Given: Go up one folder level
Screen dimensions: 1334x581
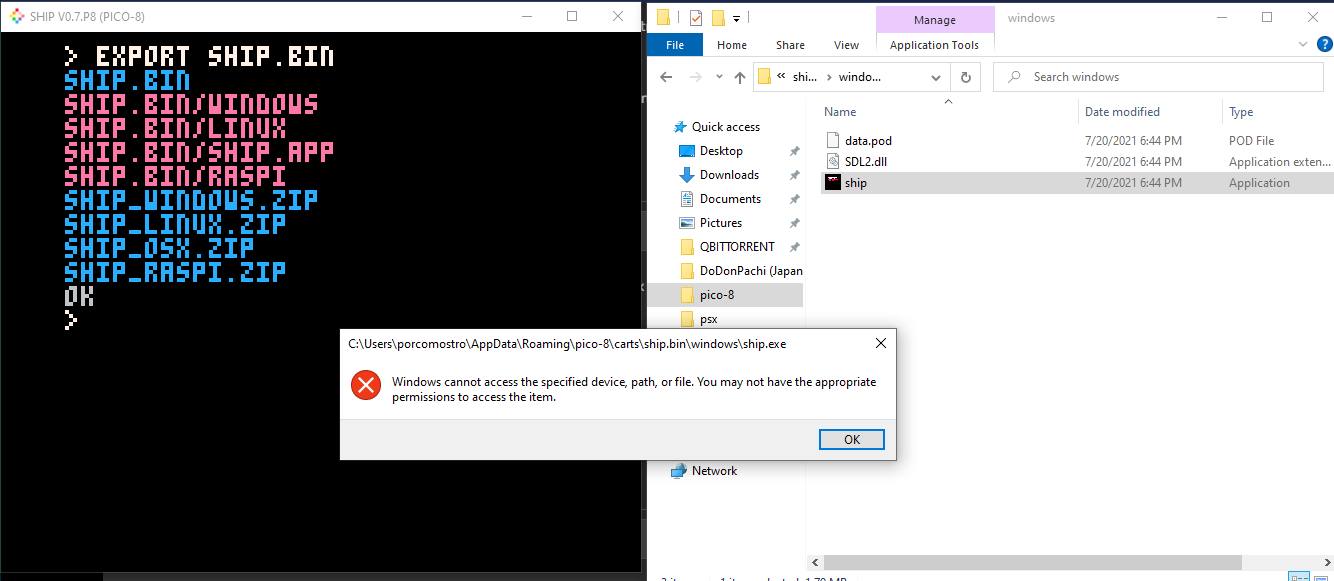Looking at the screenshot, I should point(740,77).
